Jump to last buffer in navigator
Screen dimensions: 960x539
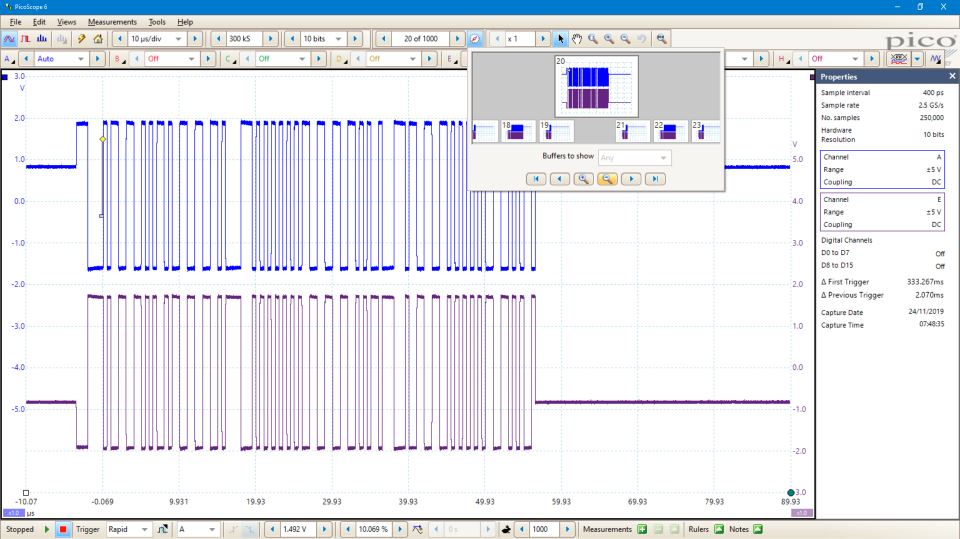click(x=655, y=178)
